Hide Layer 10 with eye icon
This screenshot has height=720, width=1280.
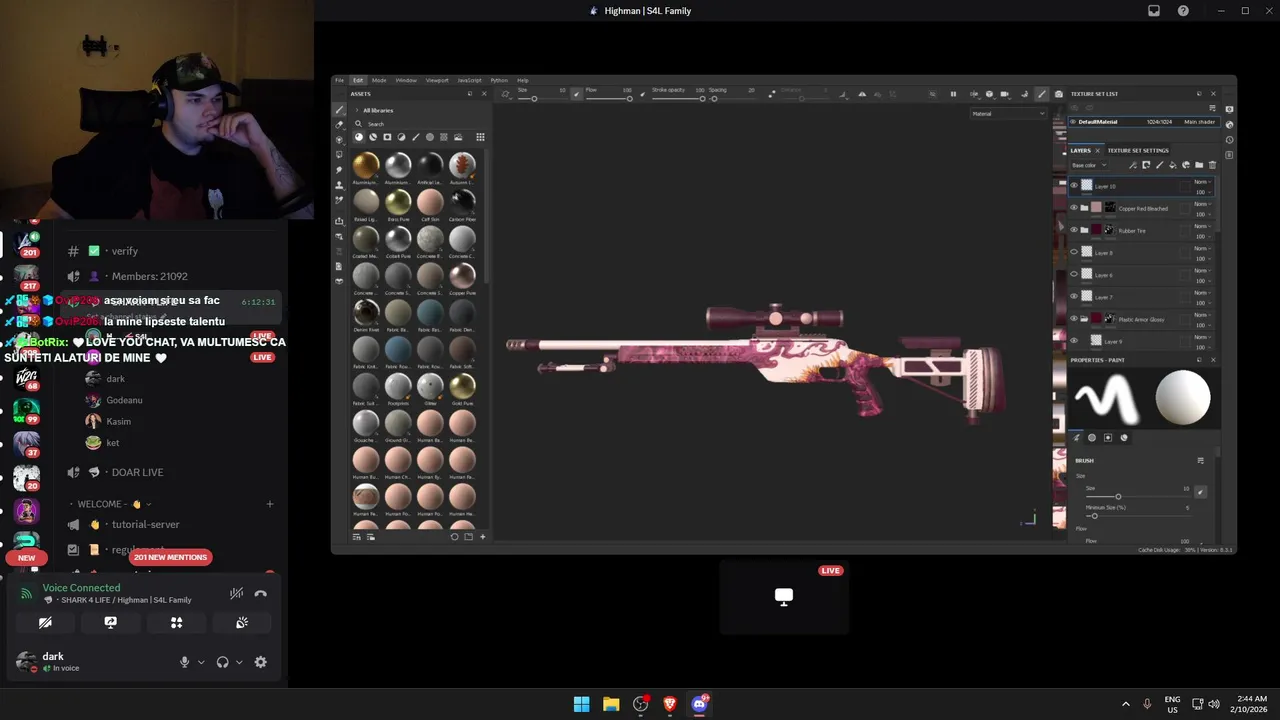click(x=1074, y=185)
